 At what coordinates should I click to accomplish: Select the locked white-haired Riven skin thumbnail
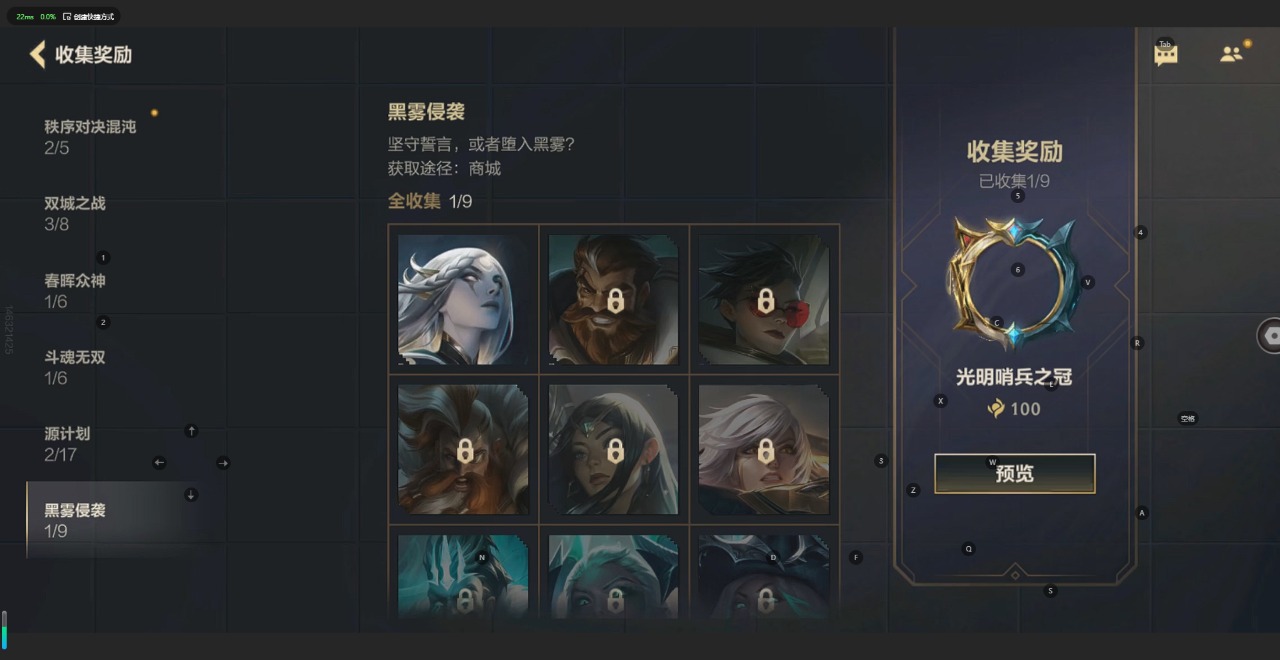(764, 450)
